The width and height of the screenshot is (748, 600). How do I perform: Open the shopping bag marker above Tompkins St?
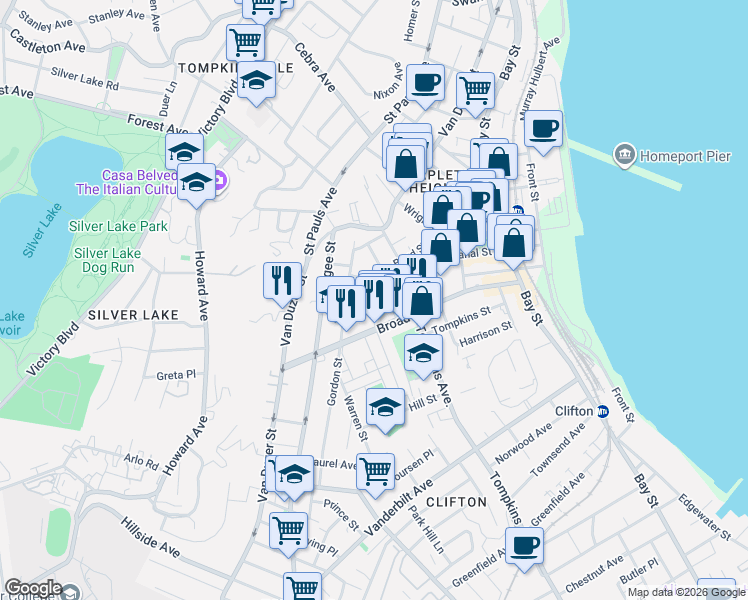pyautogui.click(x=422, y=303)
